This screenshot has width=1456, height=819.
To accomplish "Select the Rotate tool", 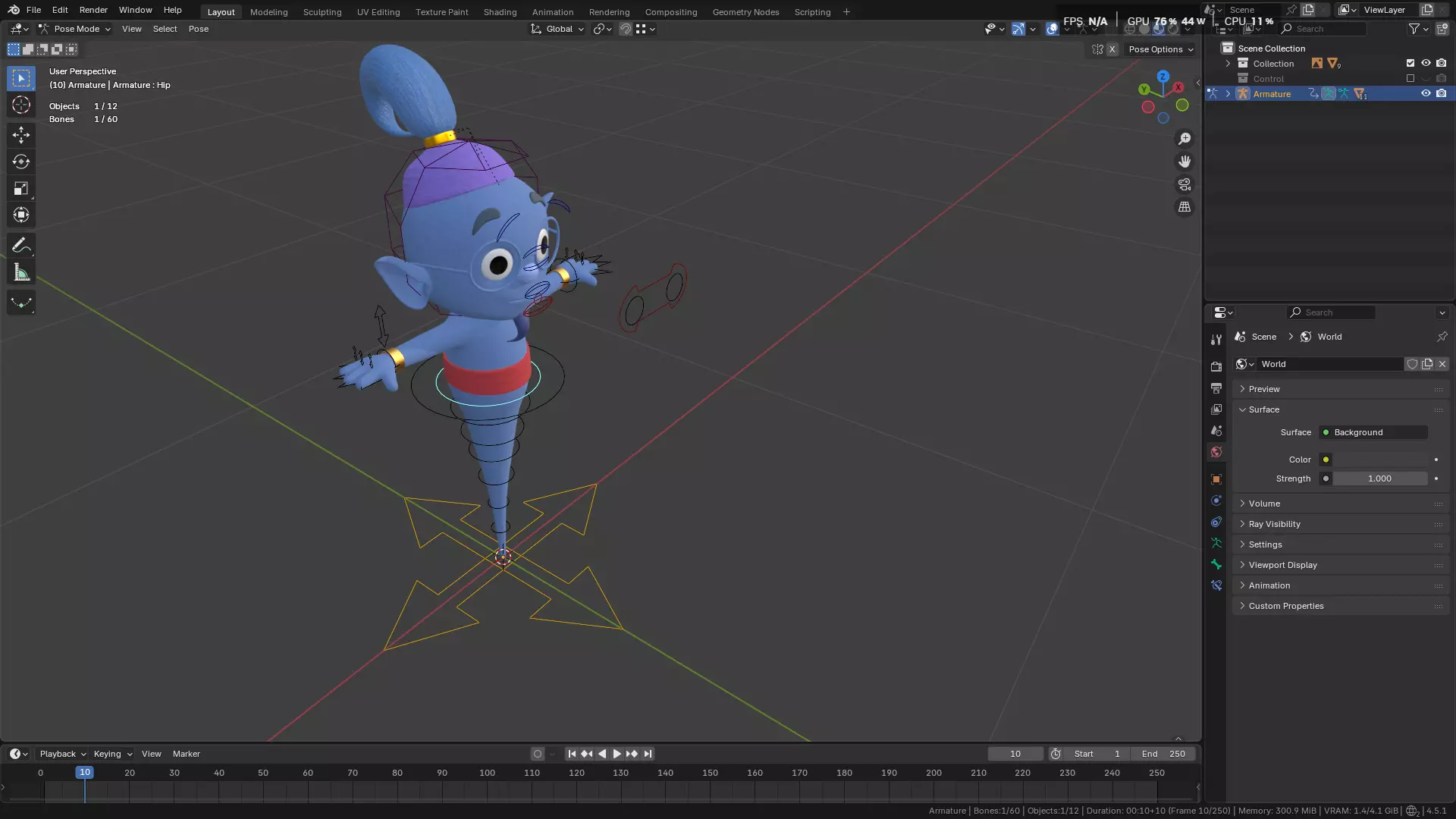I will tap(21, 162).
